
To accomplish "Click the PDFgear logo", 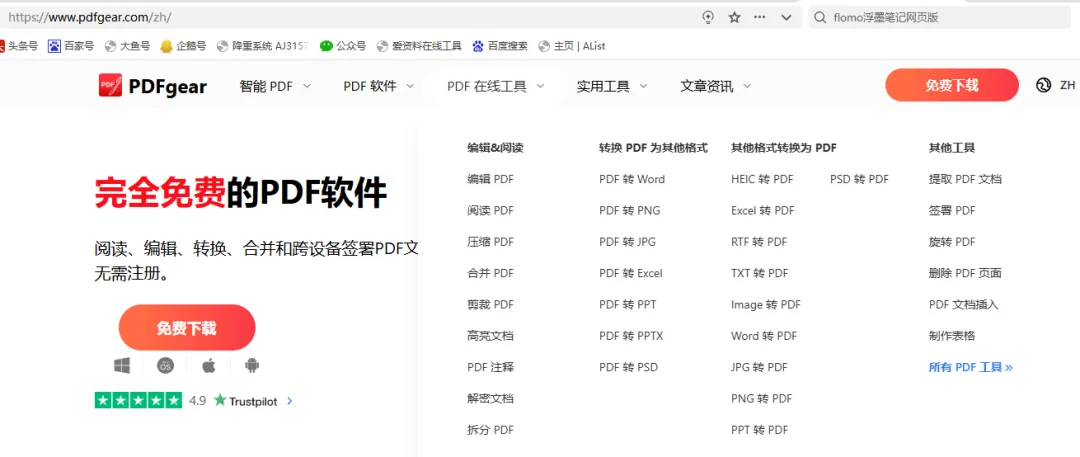I will tap(152, 86).
